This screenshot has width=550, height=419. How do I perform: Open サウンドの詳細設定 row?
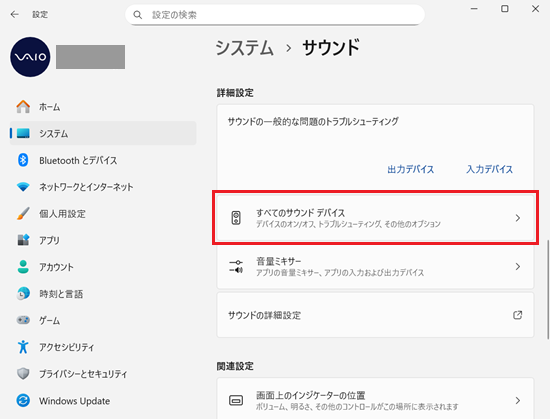click(x=375, y=315)
